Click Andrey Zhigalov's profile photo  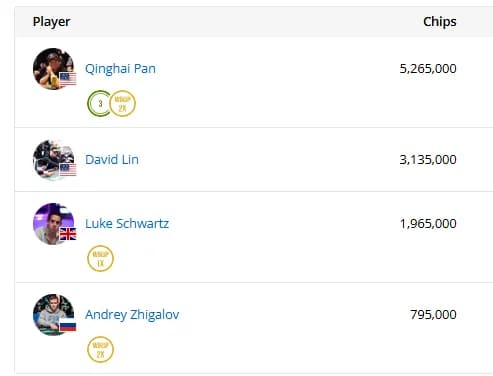(54, 315)
